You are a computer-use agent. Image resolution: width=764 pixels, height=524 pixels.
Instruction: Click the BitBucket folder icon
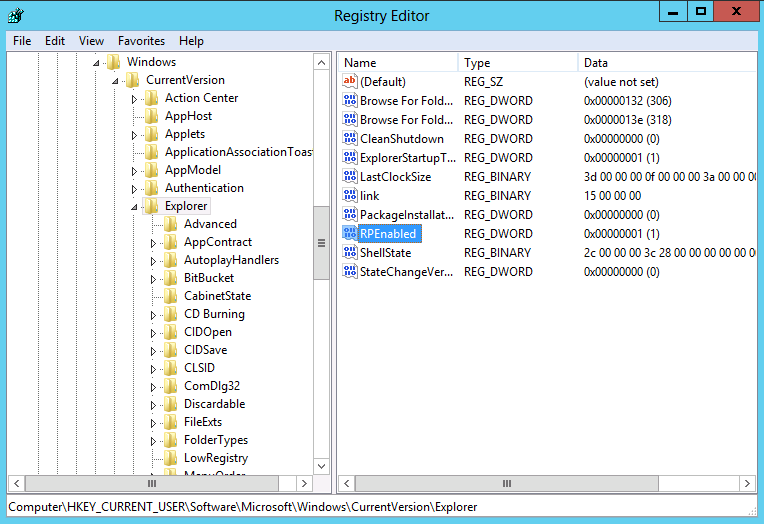tap(171, 278)
